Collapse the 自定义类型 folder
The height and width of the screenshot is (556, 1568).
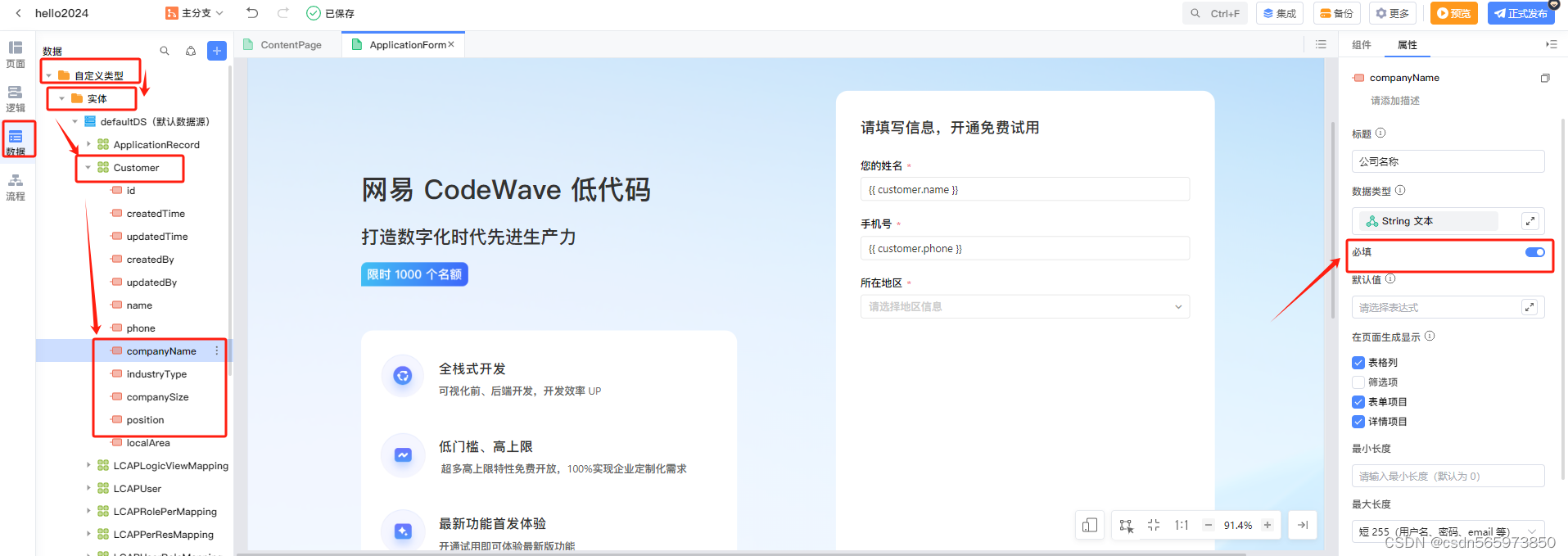pos(49,75)
